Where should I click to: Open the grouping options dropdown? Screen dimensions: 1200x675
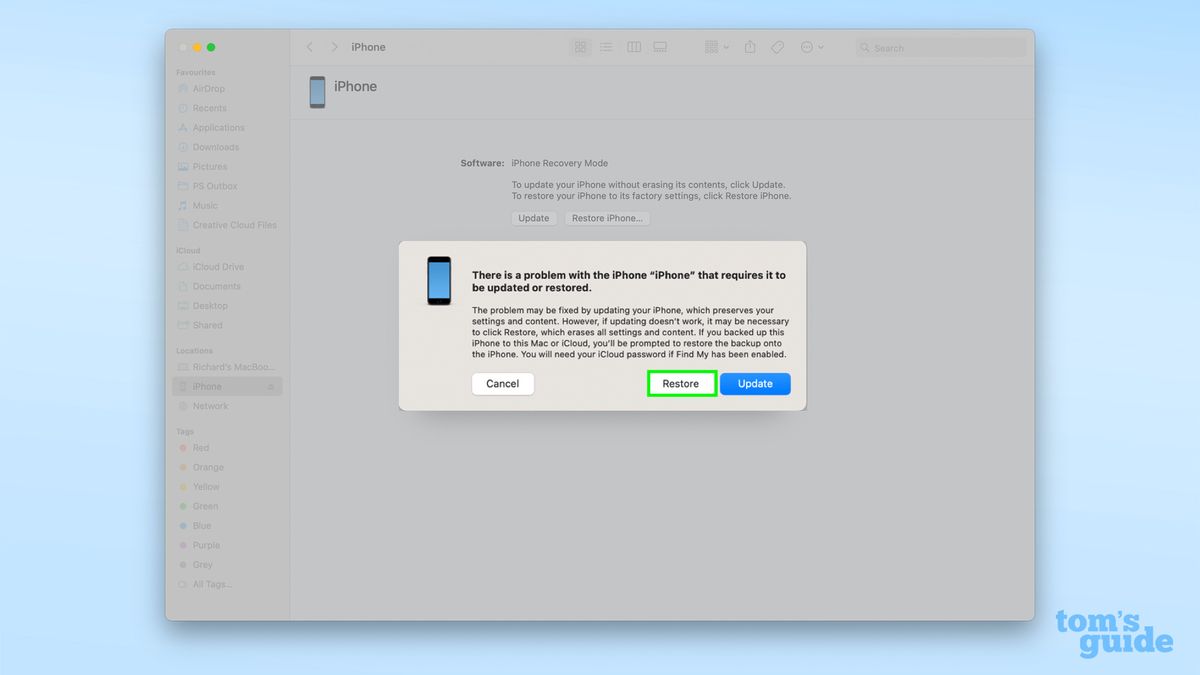(714, 47)
